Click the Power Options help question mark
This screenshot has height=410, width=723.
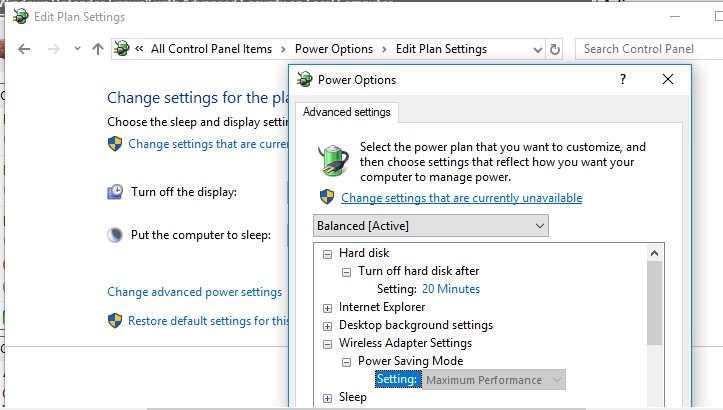(x=622, y=80)
